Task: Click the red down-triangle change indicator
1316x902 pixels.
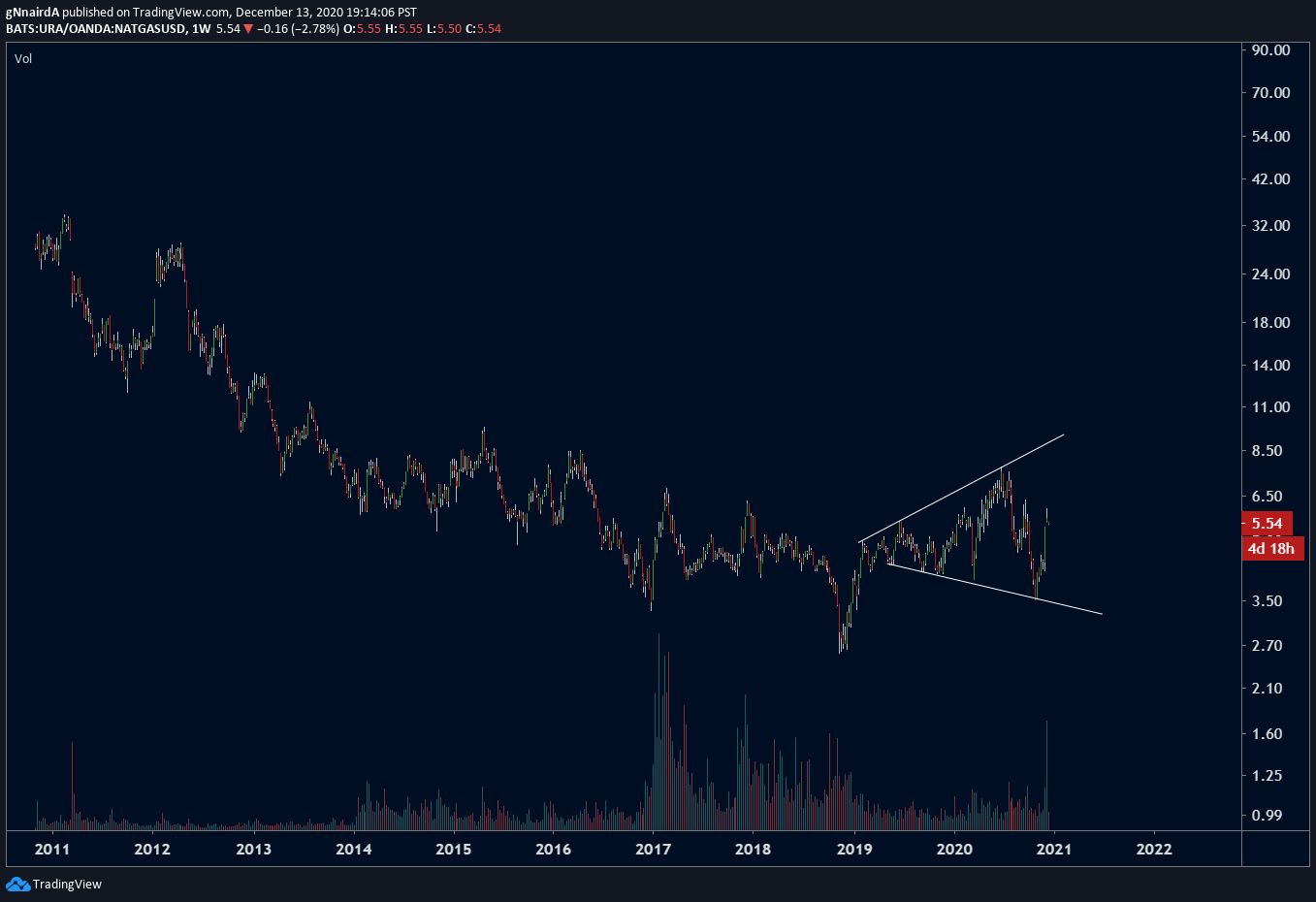Action: click(248, 29)
